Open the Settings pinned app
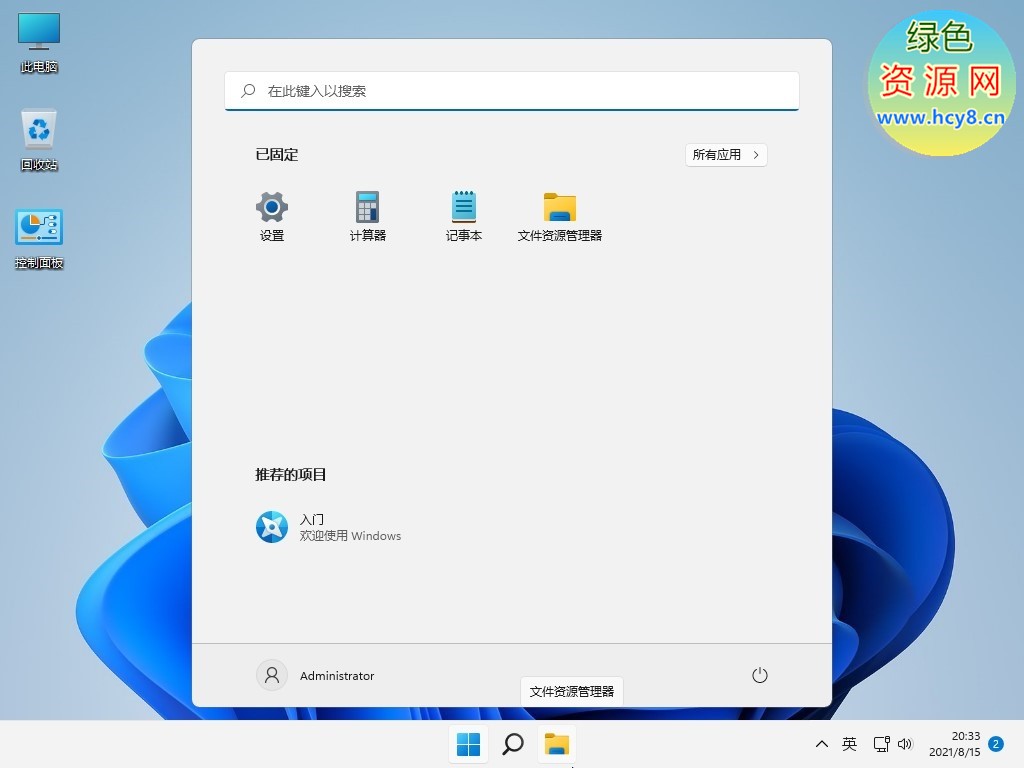Viewport: 1024px width, 768px height. click(x=272, y=216)
